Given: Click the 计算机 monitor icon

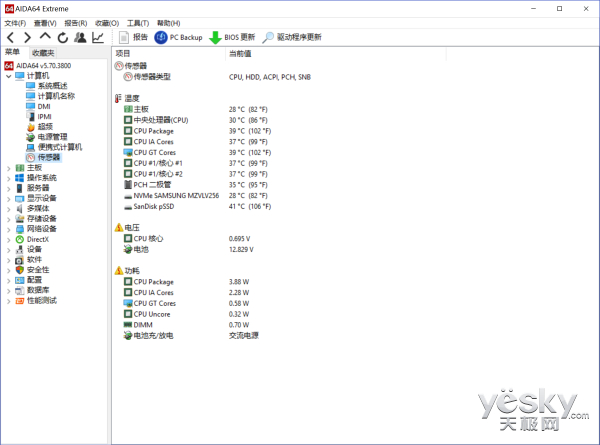Looking at the screenshot, I should 20,76.
